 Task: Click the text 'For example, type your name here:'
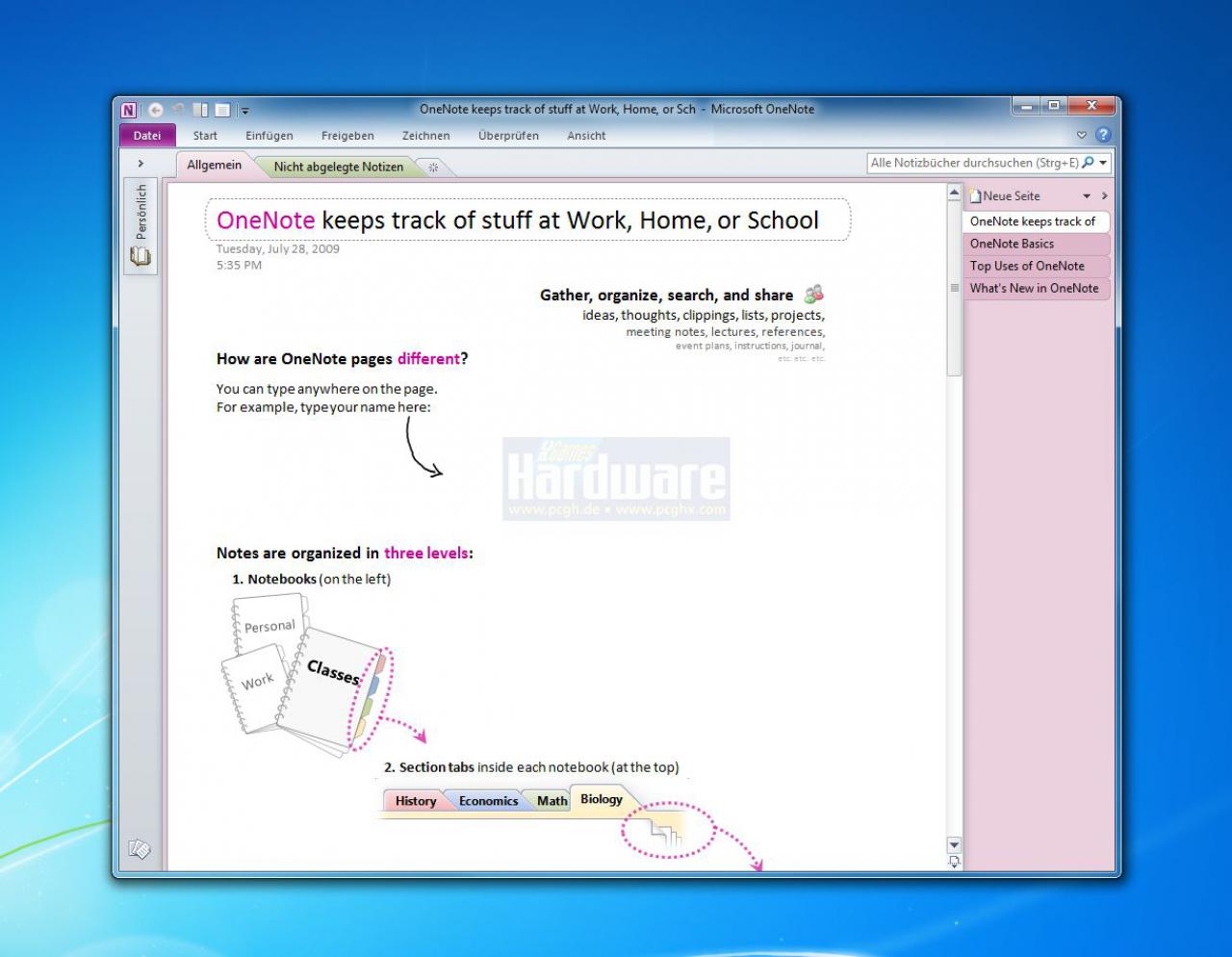(323, 407)
